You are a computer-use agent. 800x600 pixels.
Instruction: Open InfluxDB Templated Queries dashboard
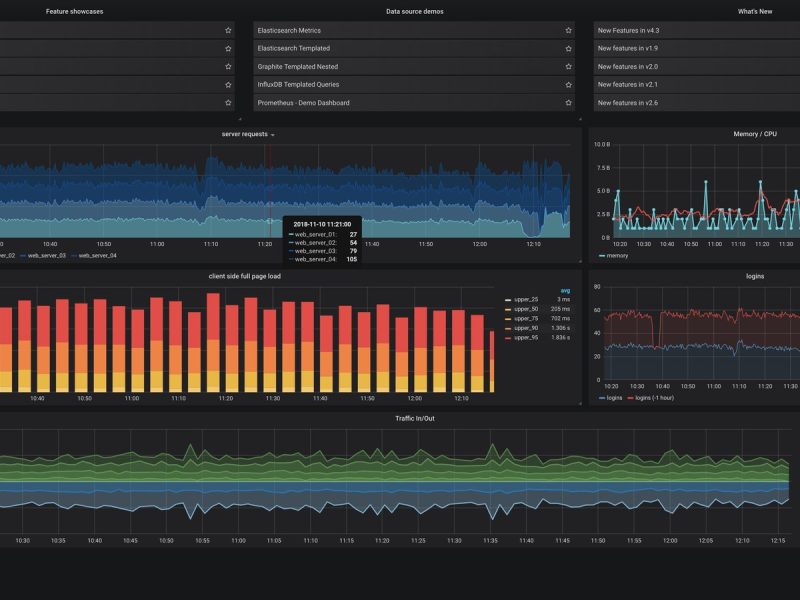coord(298,85)
